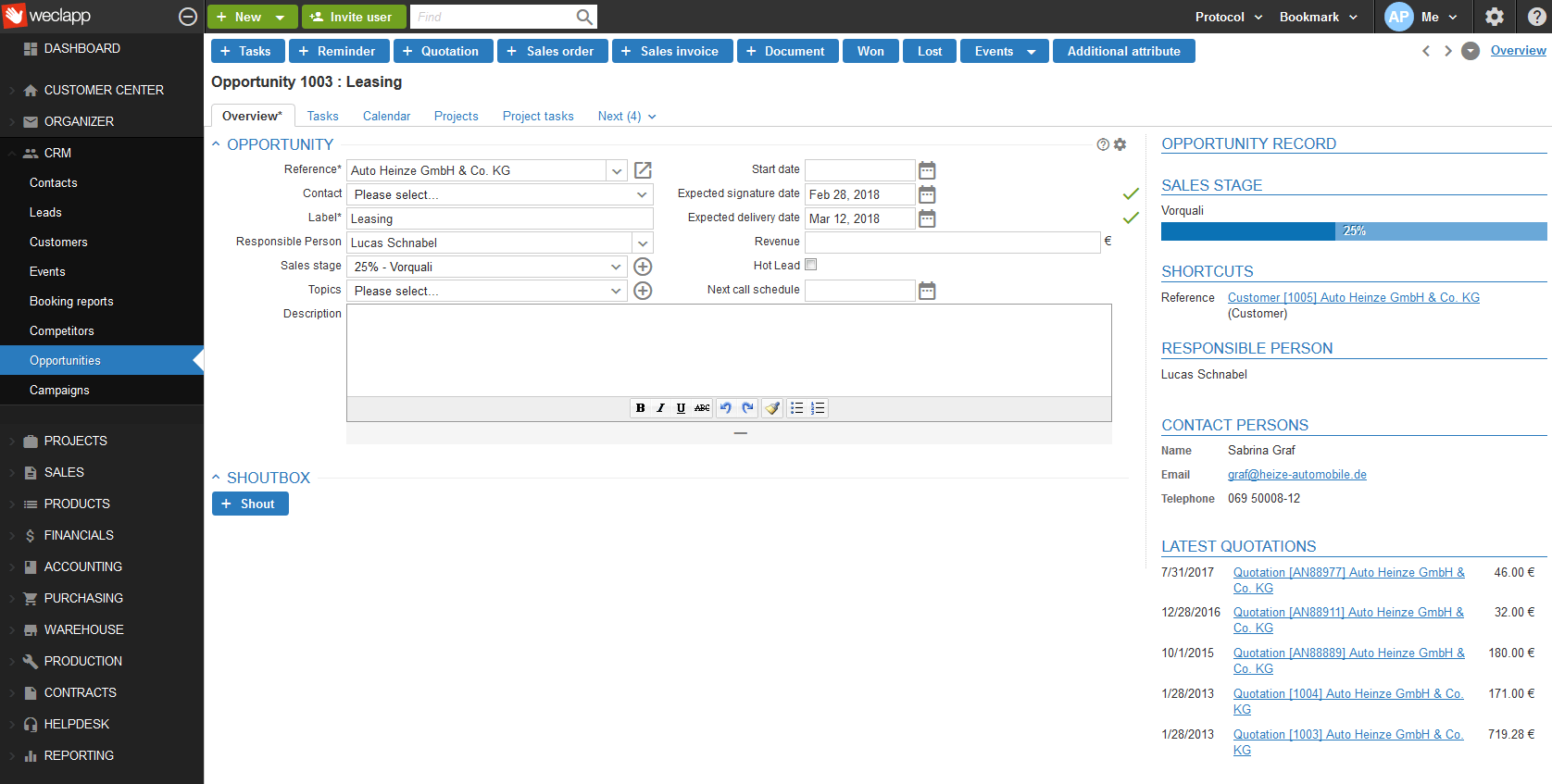This screenshot has height=784, width=1552.
Task: Open the Responsible Person dropdown
Action: pyautogui.click(x=643, y=243)
